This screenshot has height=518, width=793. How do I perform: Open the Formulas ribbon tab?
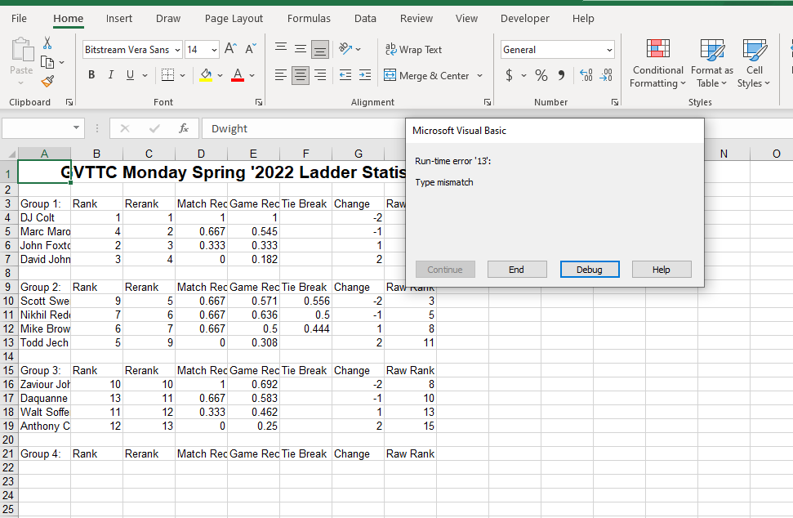pos(308,18)
